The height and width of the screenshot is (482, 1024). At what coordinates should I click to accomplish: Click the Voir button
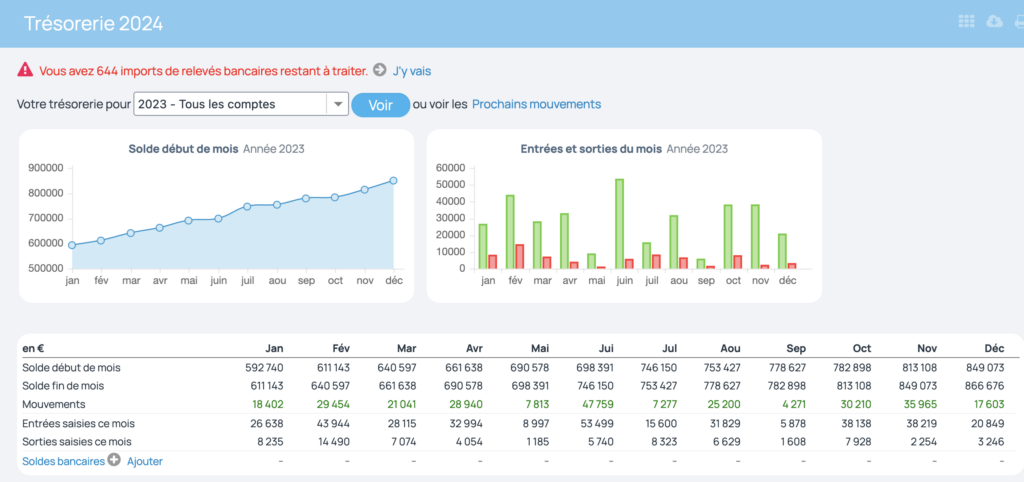[380, 105]
